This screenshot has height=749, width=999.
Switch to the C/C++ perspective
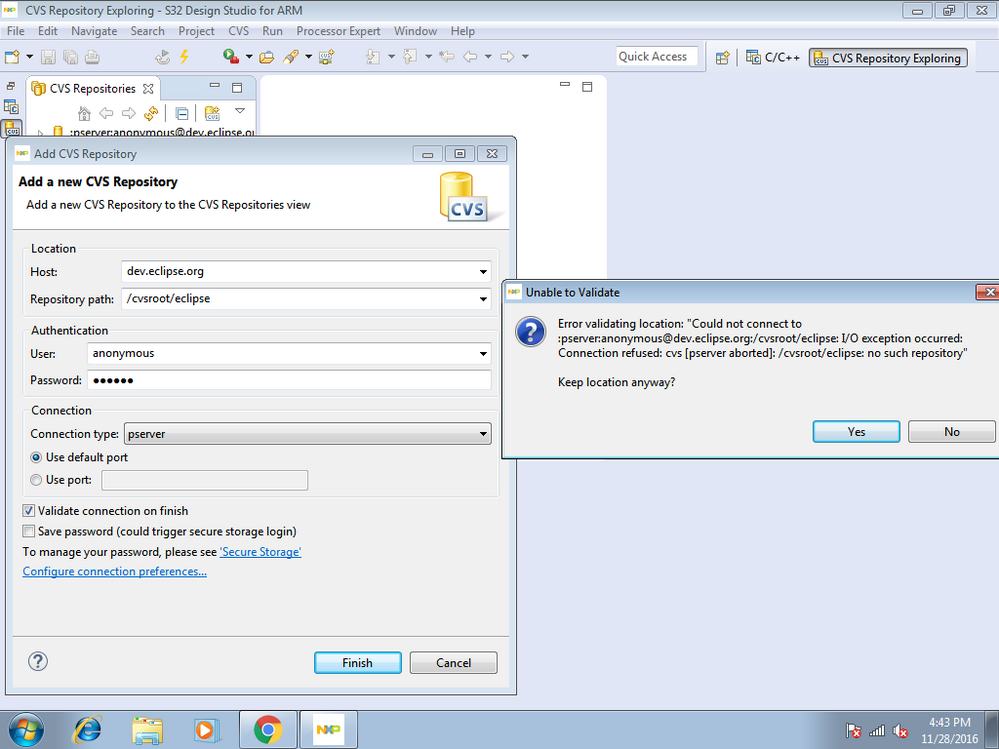(773, 58)
